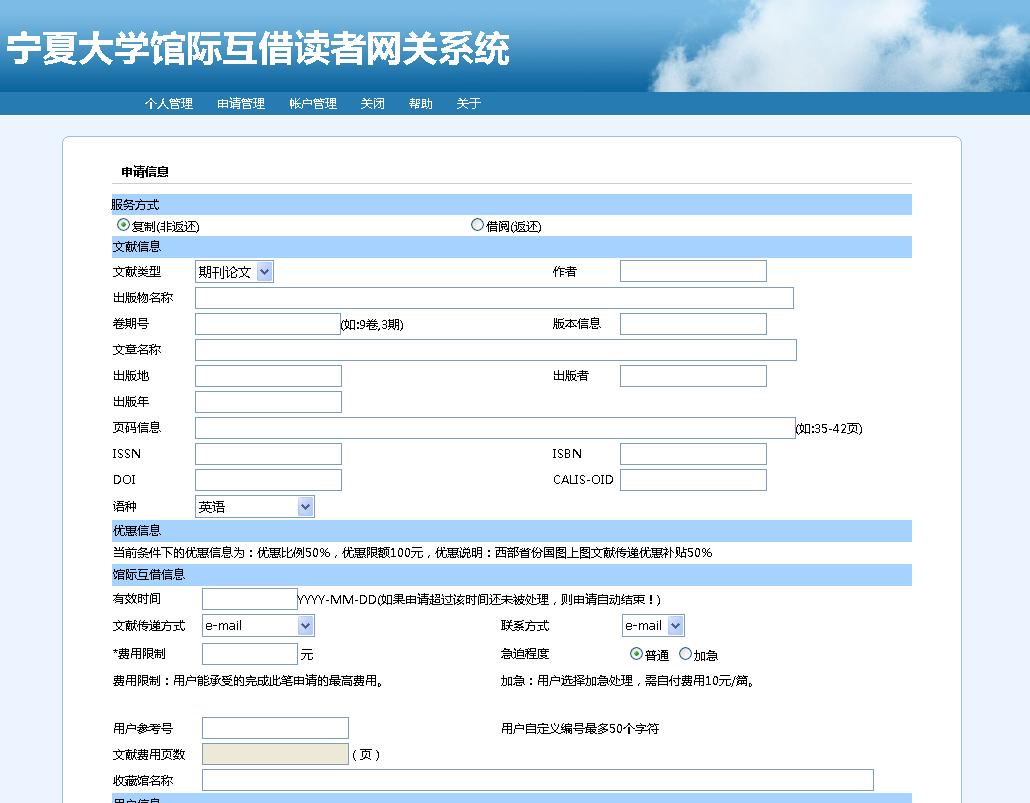This screenshot has height=803, width=1030.
Task: Click the CALIS-OID input field
Action: point(693,480)
